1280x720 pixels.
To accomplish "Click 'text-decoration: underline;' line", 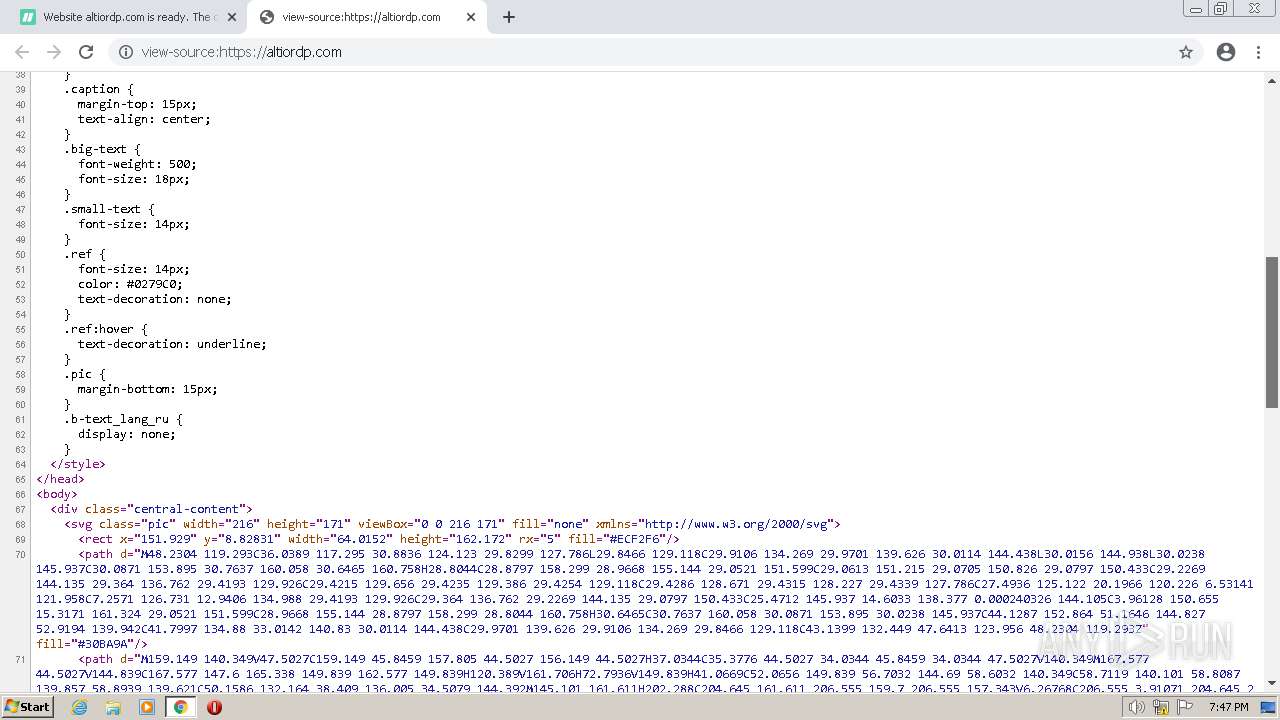I will [172, 344].
